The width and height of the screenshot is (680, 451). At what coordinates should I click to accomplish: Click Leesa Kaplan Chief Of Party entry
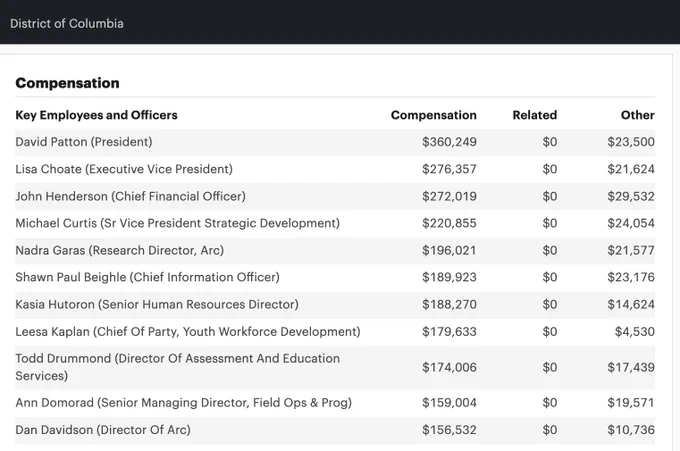click(x=188, y=332)
